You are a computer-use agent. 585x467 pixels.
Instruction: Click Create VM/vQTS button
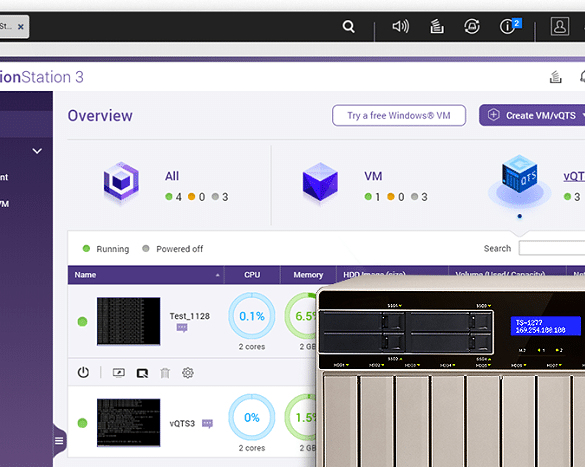532,115
